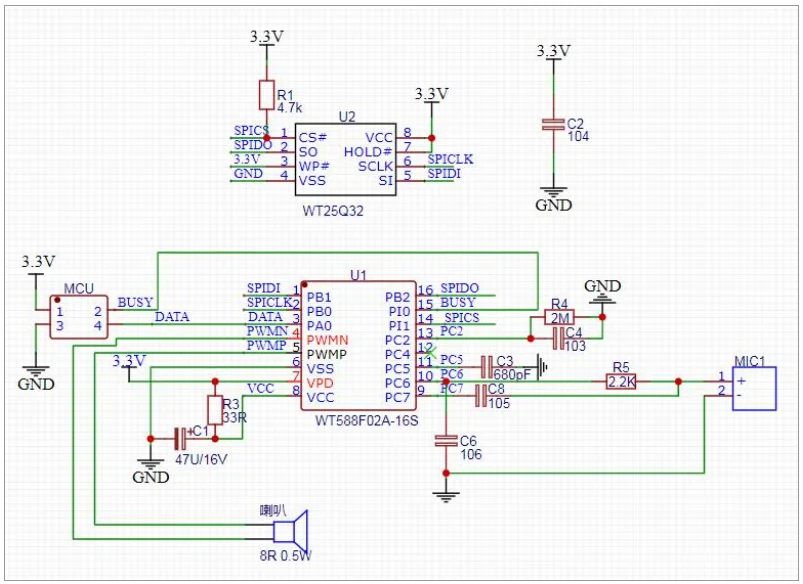Click the capacitor C6 labeled 106

tap(445, 440)
